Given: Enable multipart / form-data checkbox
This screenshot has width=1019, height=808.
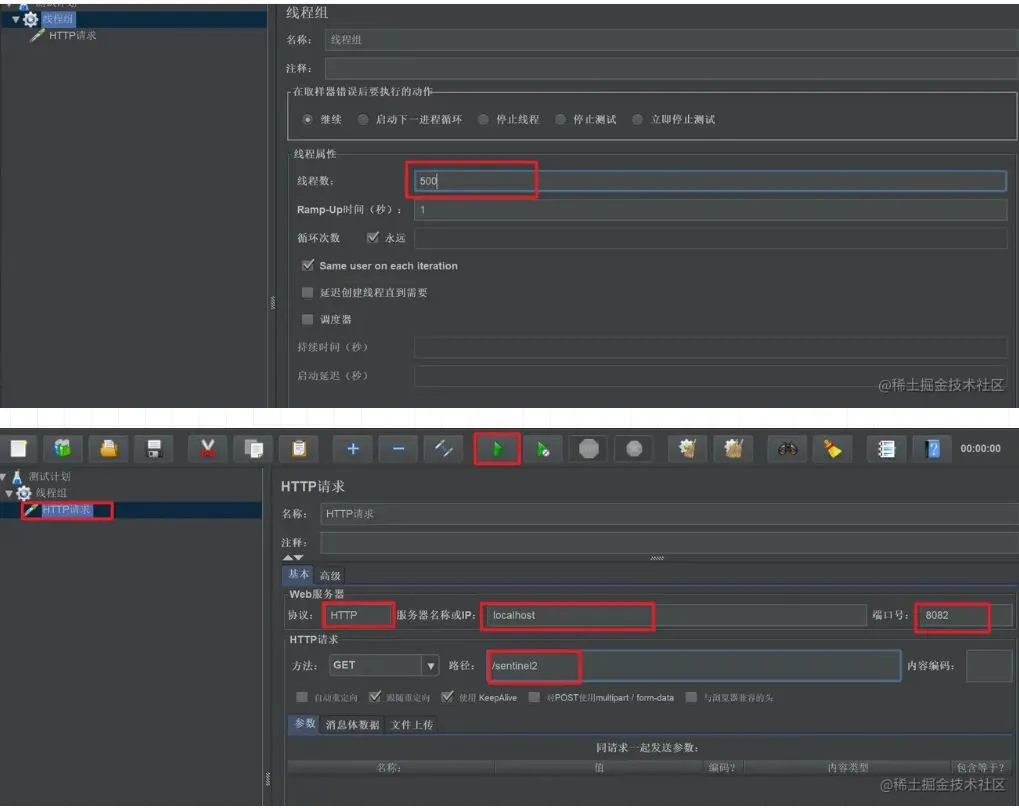Looking at the screenshot, I should point(534,697).
